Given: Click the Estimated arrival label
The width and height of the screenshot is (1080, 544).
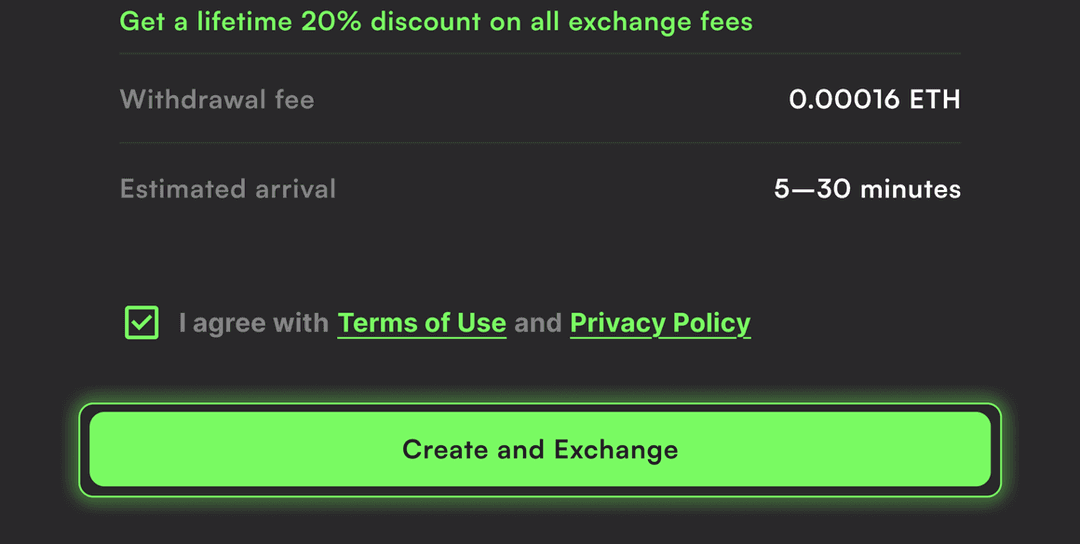Looking at the screenshot, I should point(228,189).
